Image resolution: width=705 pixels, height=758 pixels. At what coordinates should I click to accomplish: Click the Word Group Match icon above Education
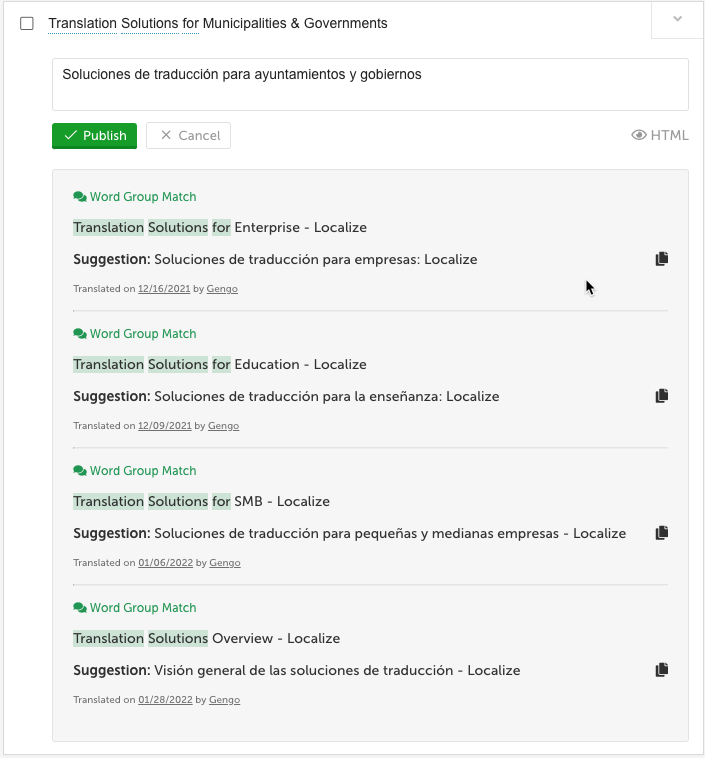pyautogui.click(x=80, y=334)
